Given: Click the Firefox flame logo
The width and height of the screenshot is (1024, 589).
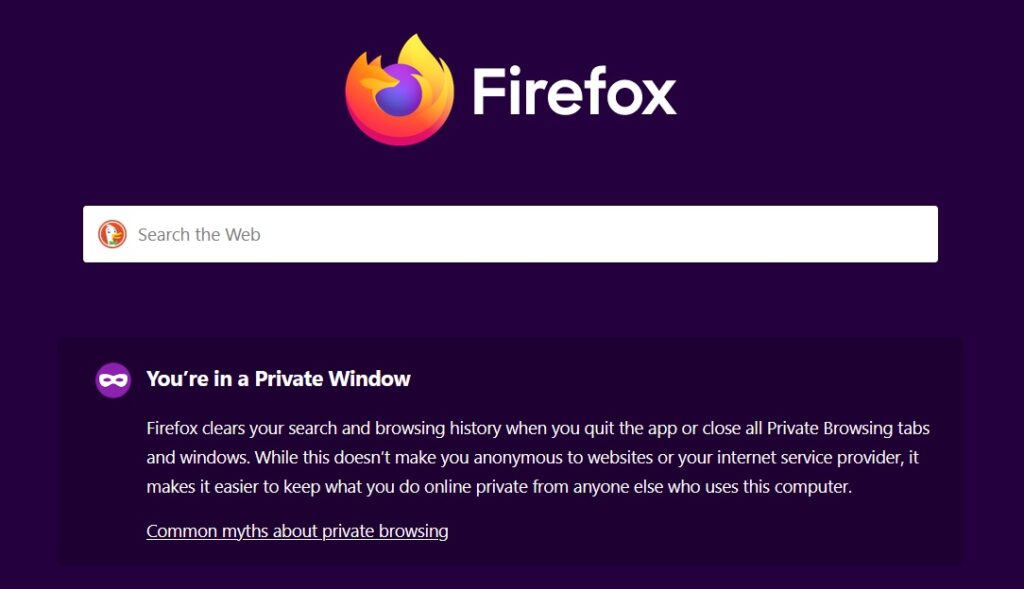Looking at the screenshot, I should pyautogui.click(x=399, y=90).
